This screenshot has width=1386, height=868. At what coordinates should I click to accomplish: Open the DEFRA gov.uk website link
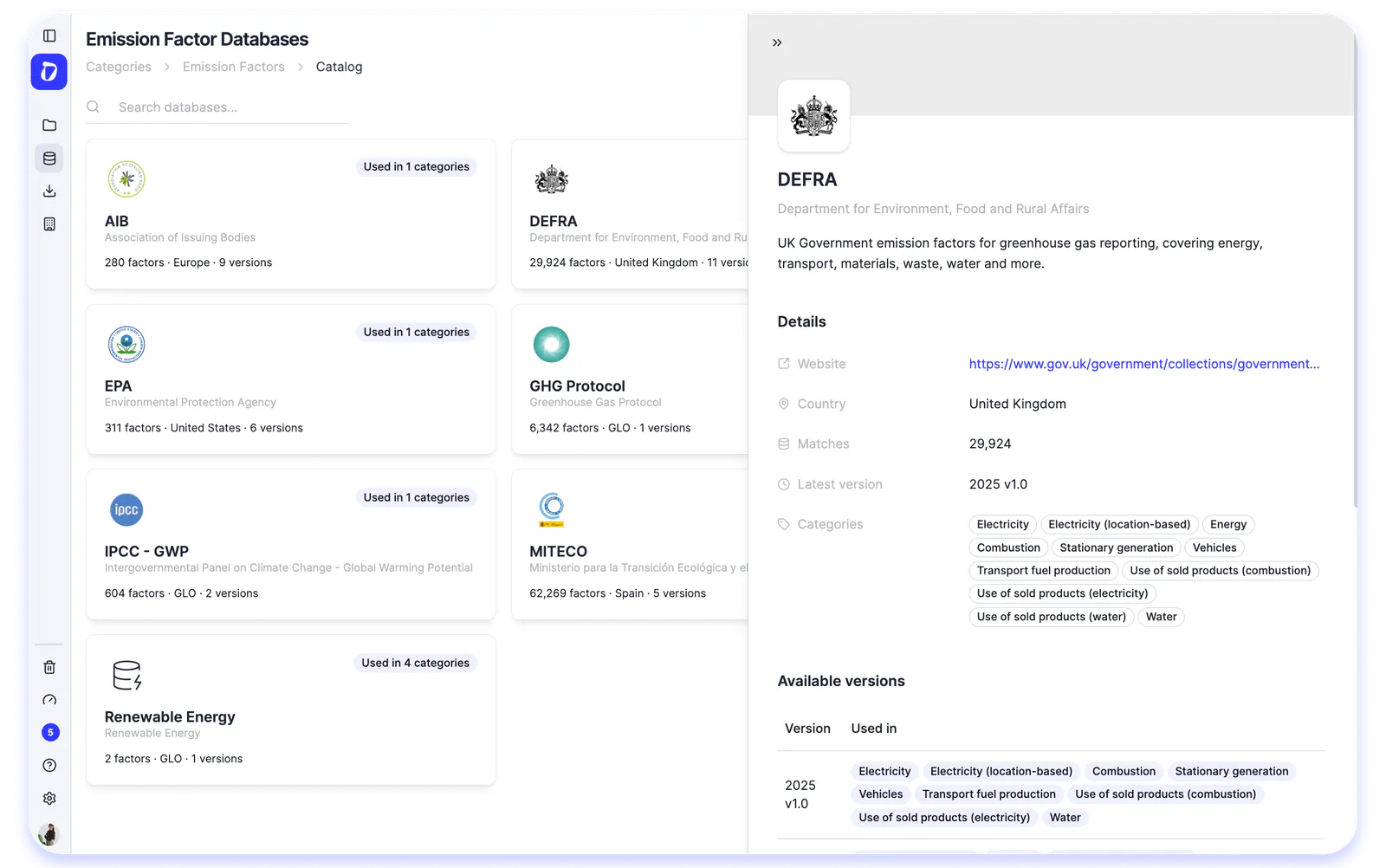(1143, 364)
